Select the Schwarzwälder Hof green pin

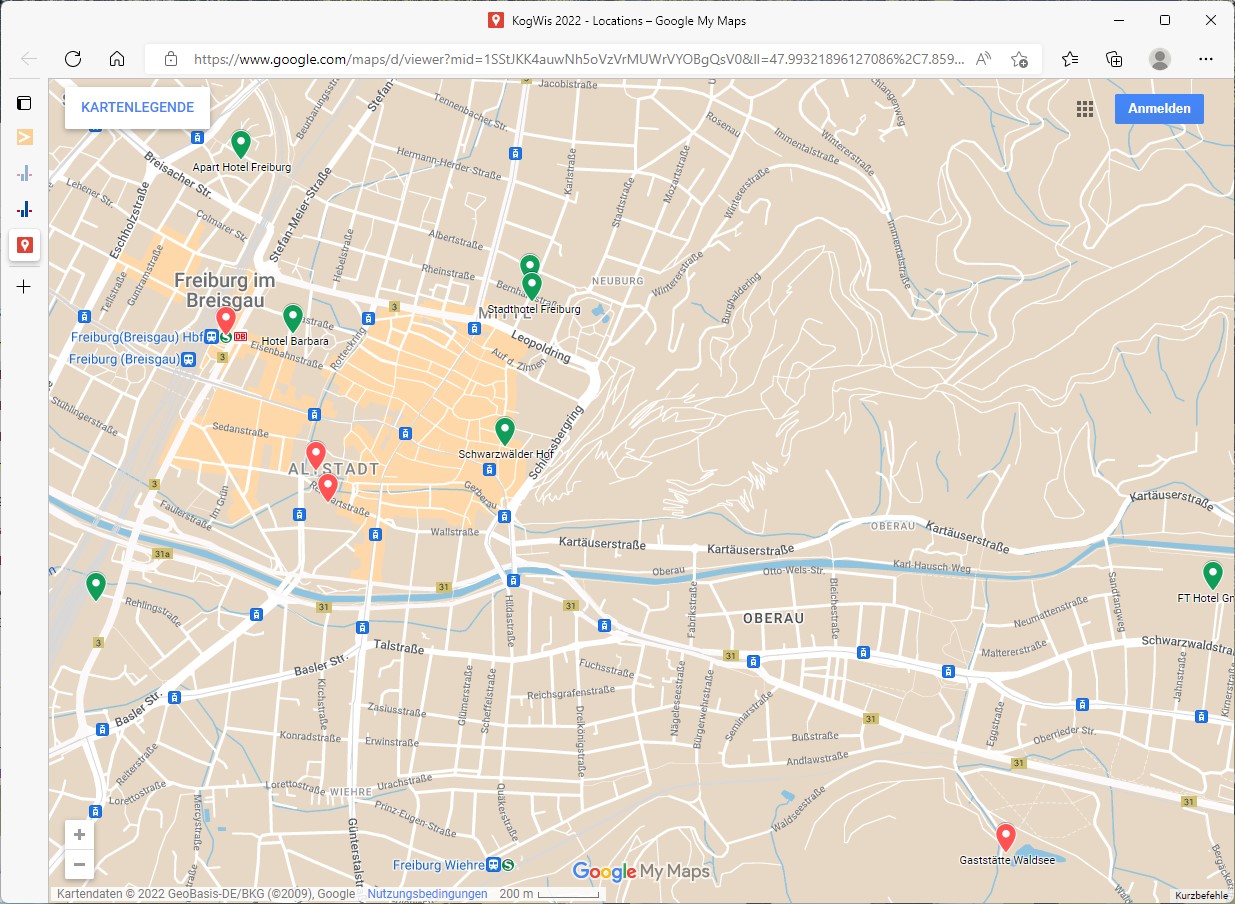(x=505, y=431)
